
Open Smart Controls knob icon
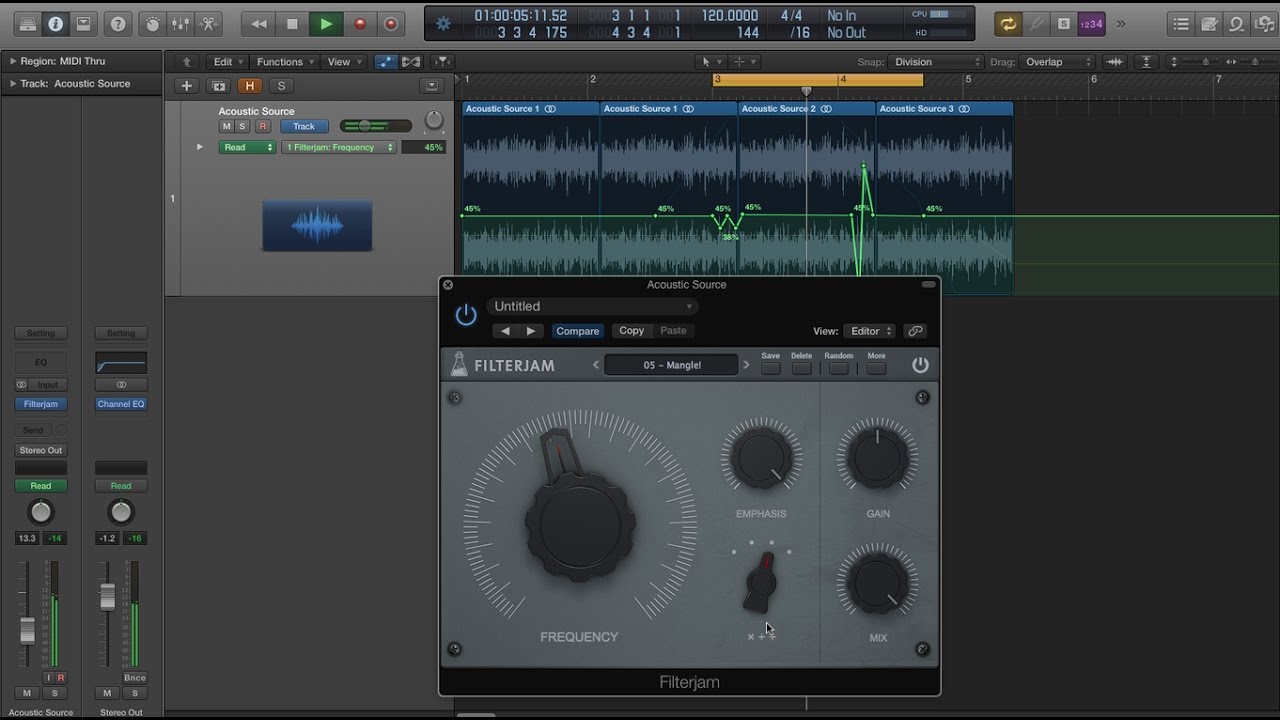click(153, 24)
